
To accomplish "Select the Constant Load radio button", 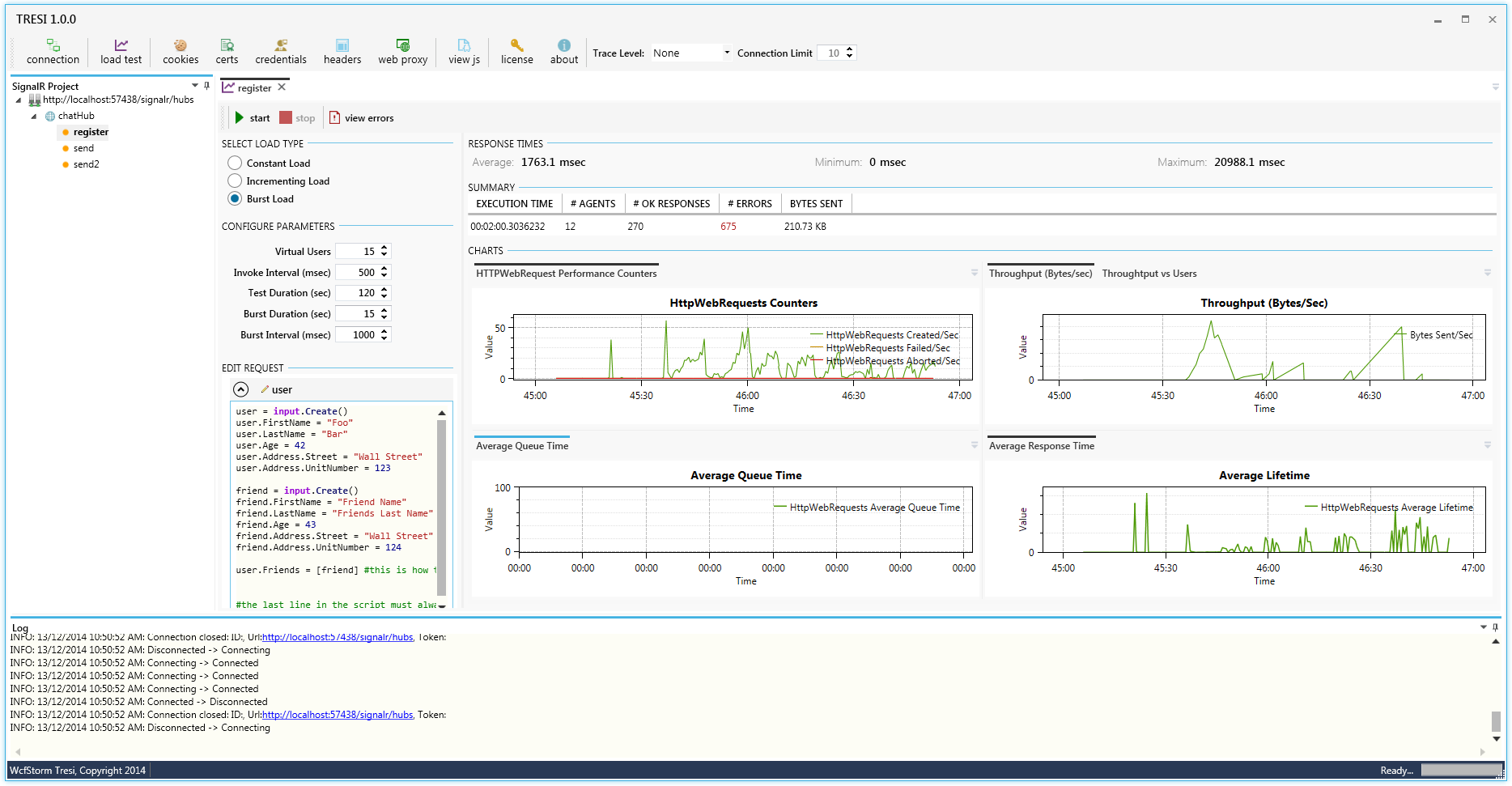I will tap(235, 164).
